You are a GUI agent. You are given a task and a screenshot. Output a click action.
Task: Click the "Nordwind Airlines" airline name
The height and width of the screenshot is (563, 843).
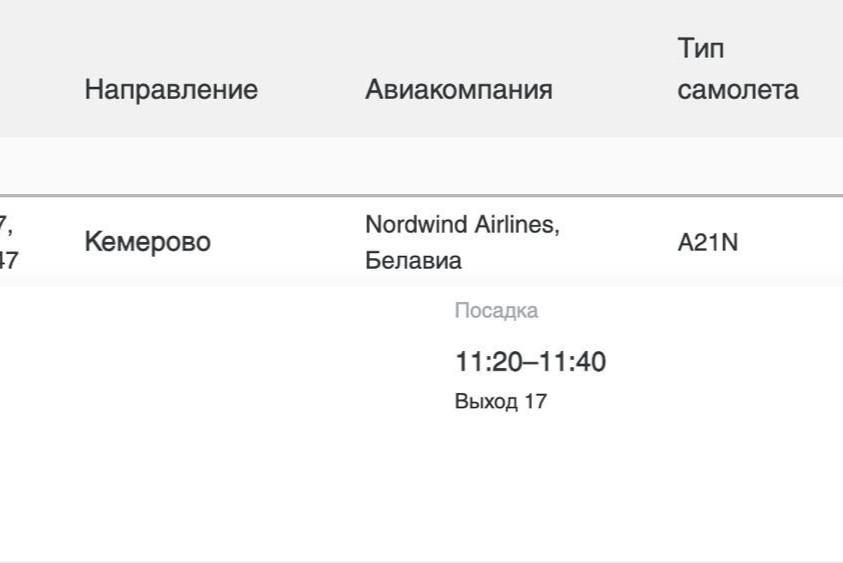click(x=460, y=225)
